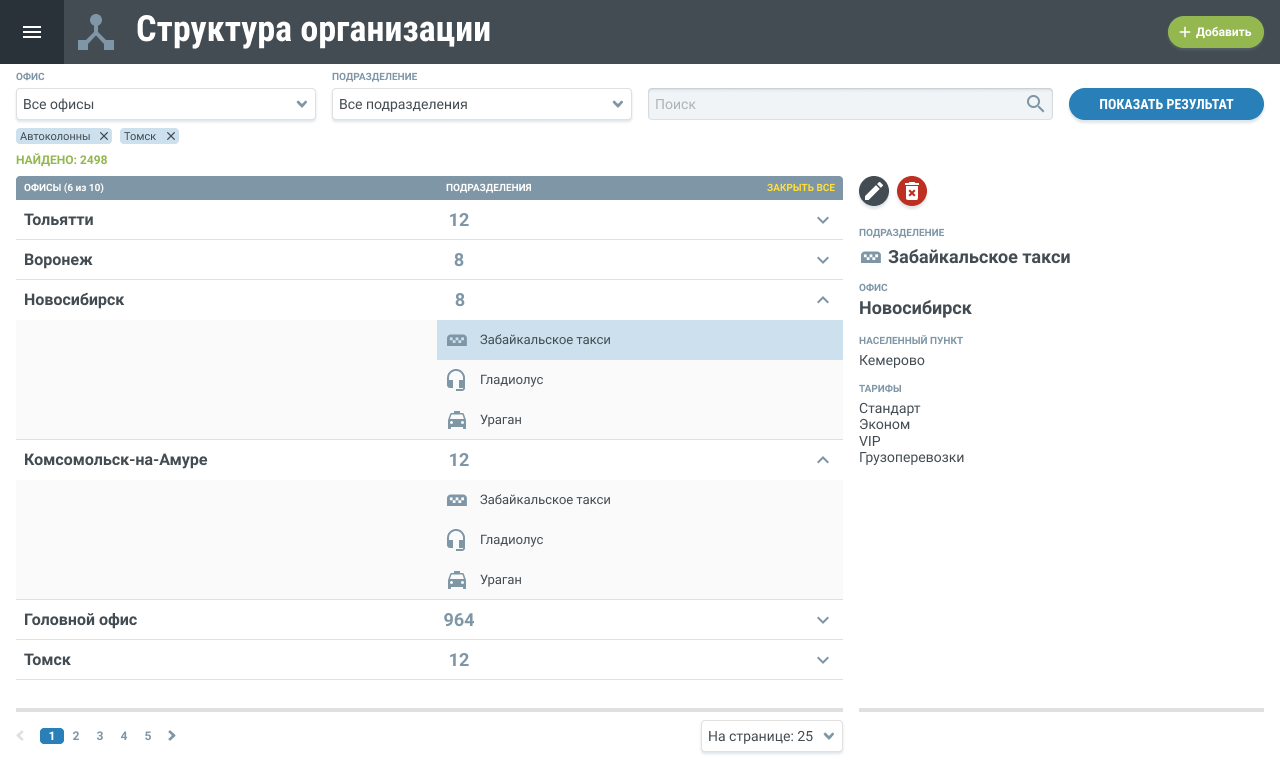Click the pencil edit icon
The width and height of the screenshot is (1280, 760).
(874, 191)
